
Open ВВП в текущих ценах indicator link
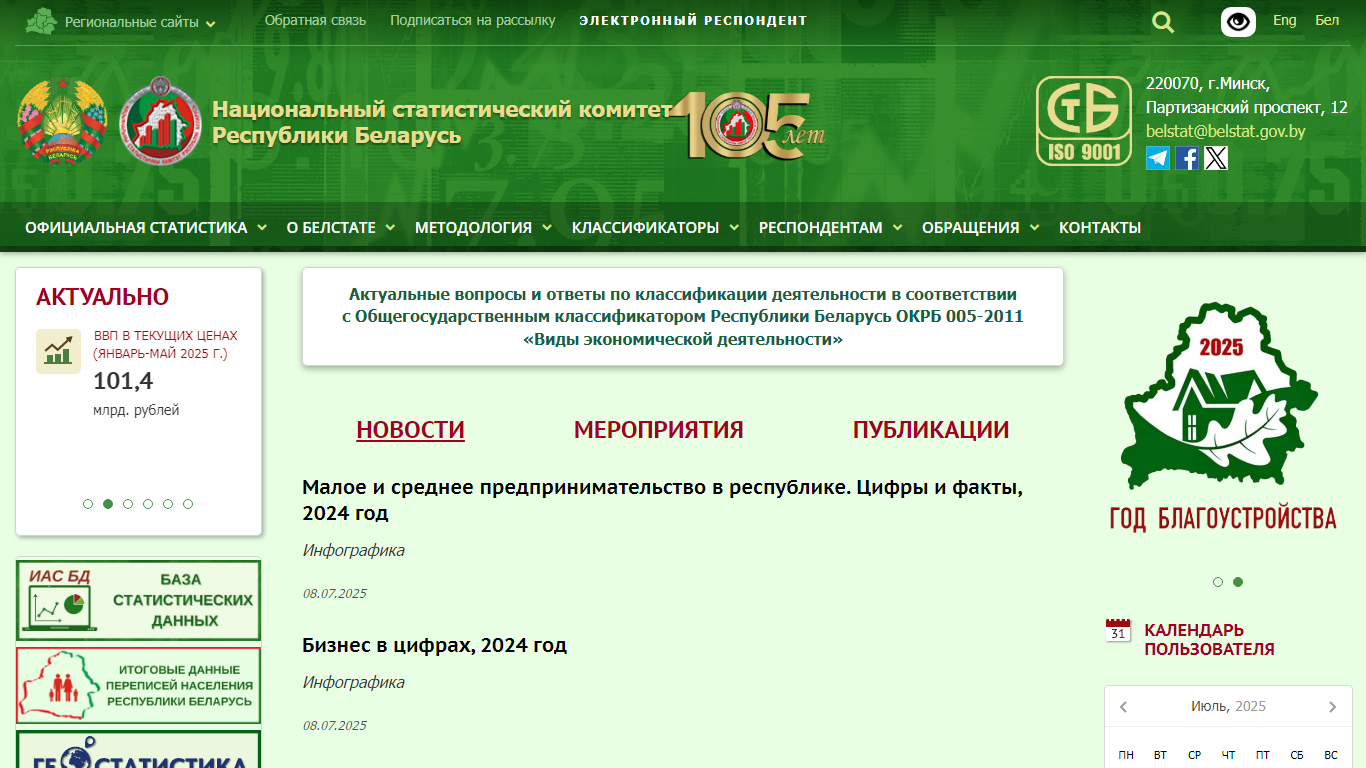pyautogui.click(x=166, y=344)
